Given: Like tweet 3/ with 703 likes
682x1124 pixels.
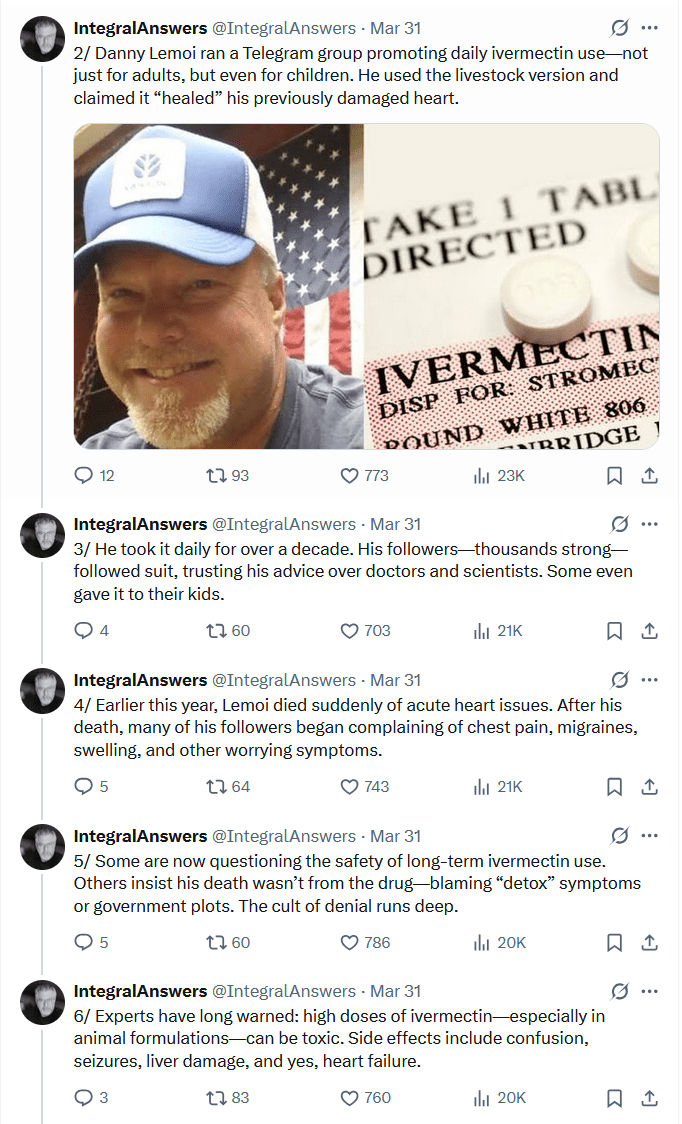Looking at the screenshot, I should (350, 631).
